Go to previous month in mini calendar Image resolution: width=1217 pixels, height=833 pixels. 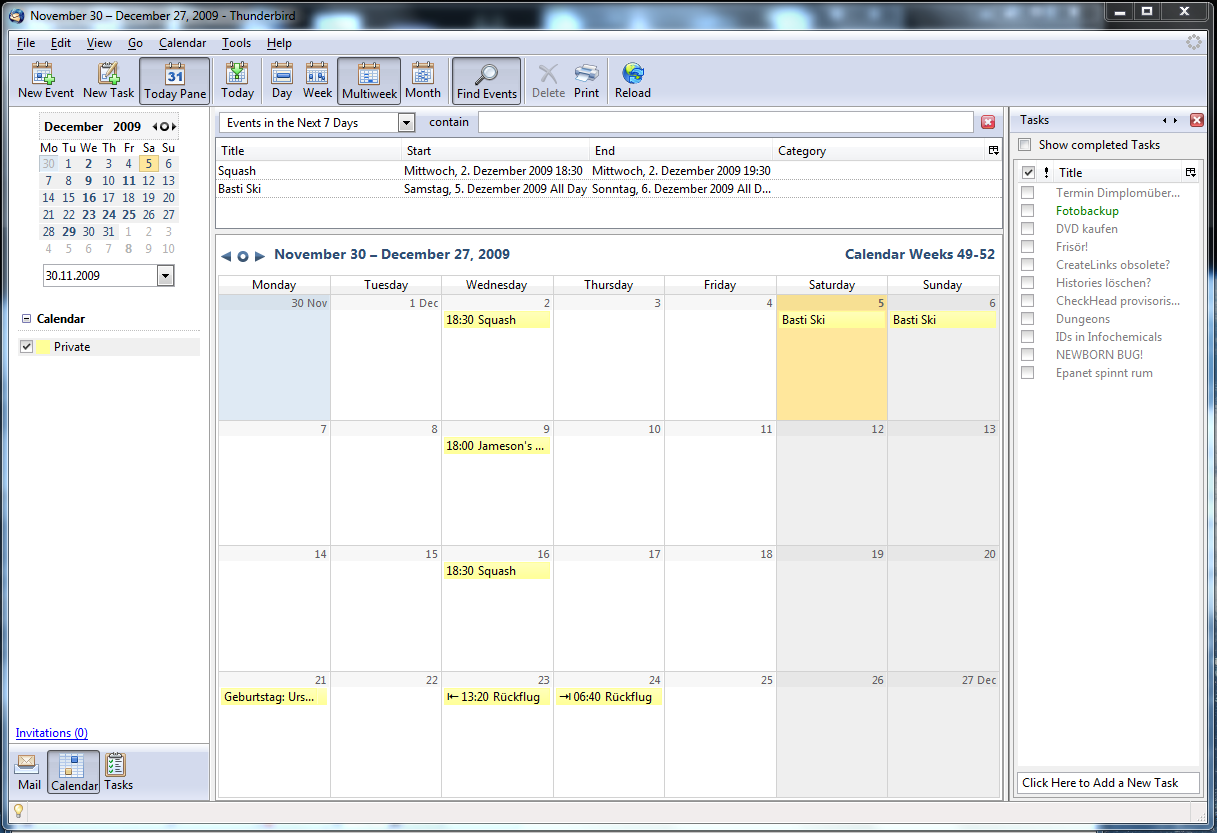155,127
